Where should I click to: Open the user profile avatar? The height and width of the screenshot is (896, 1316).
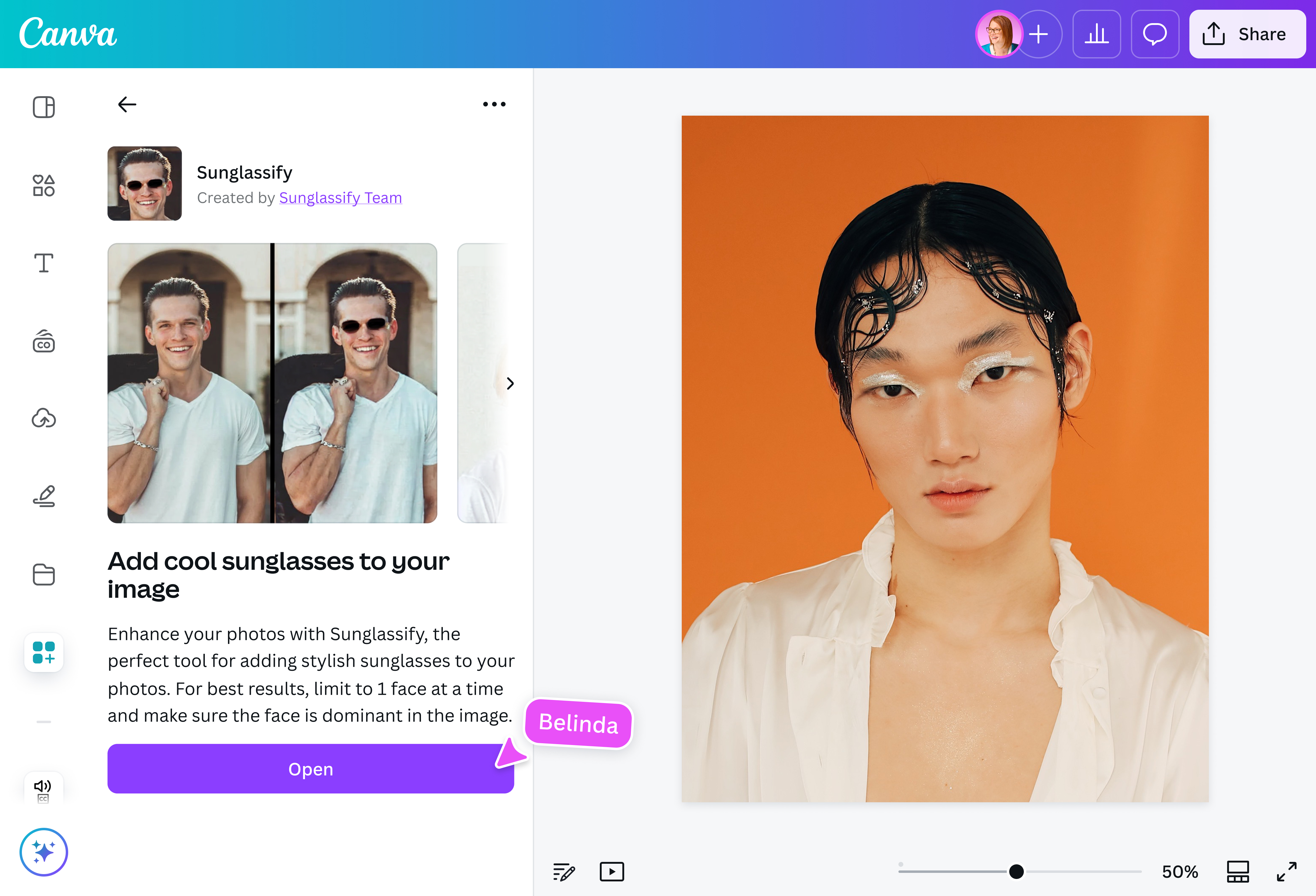click(999, 34)
